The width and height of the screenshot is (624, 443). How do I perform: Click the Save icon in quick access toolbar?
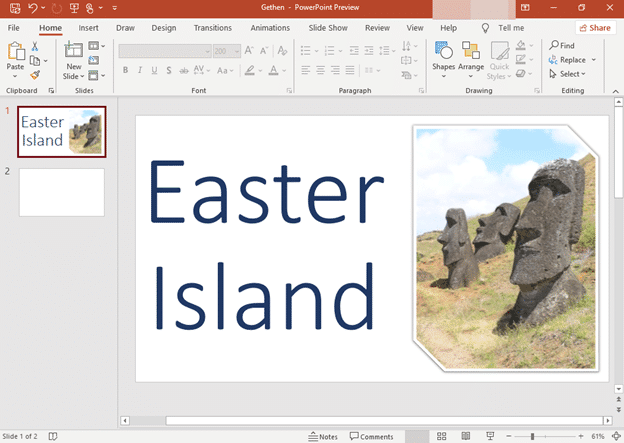coord(13,7)
